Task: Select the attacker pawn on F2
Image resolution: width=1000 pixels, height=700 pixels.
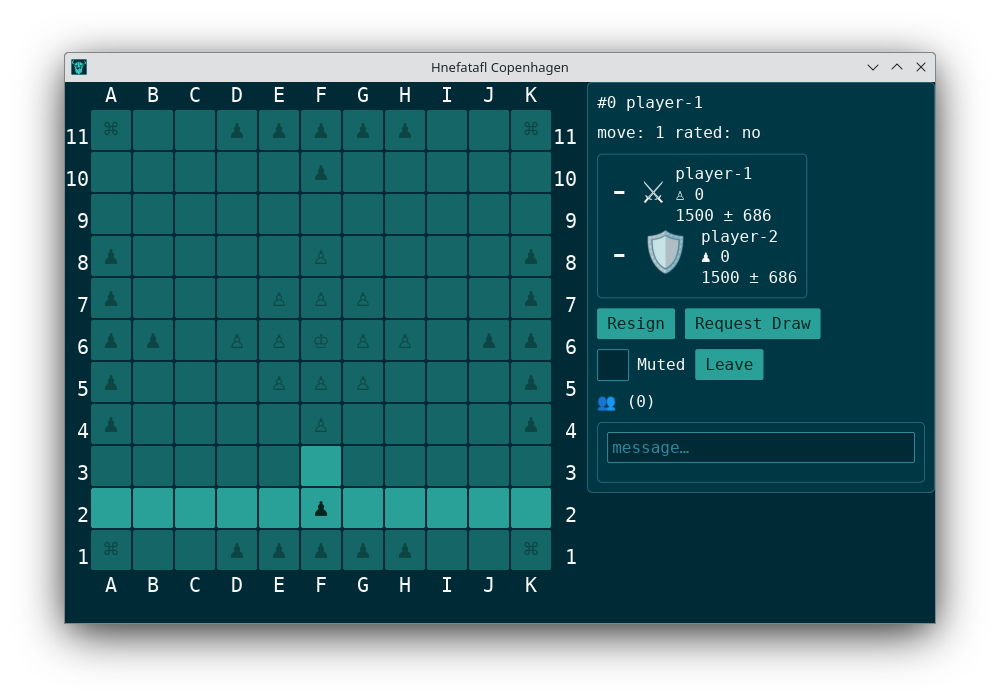Action: (321, 509)
